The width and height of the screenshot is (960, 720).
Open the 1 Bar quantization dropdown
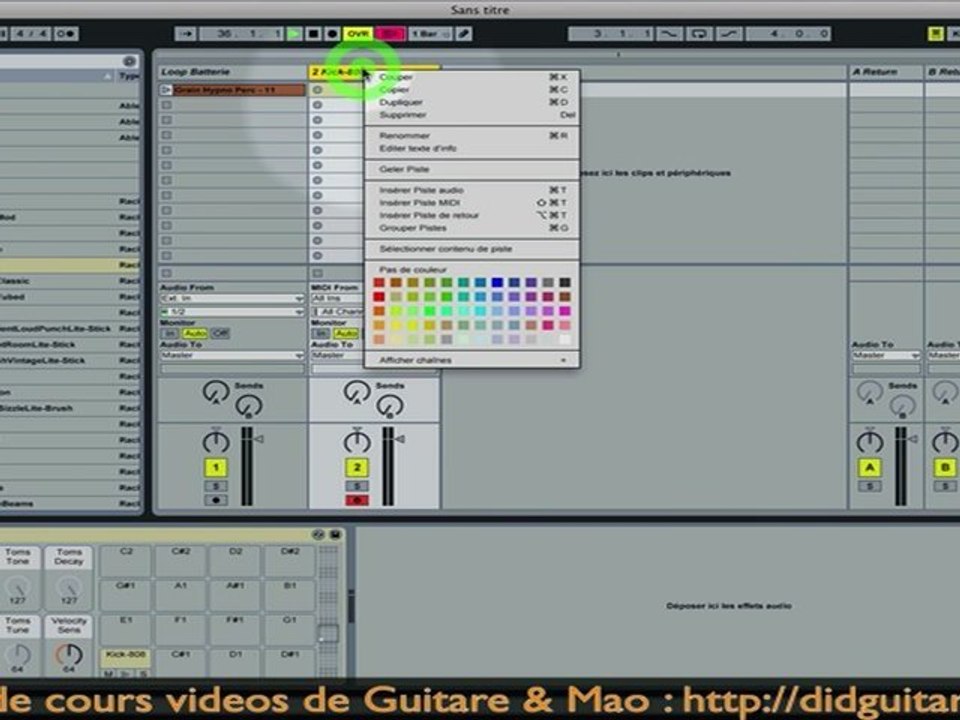point(430,34)
